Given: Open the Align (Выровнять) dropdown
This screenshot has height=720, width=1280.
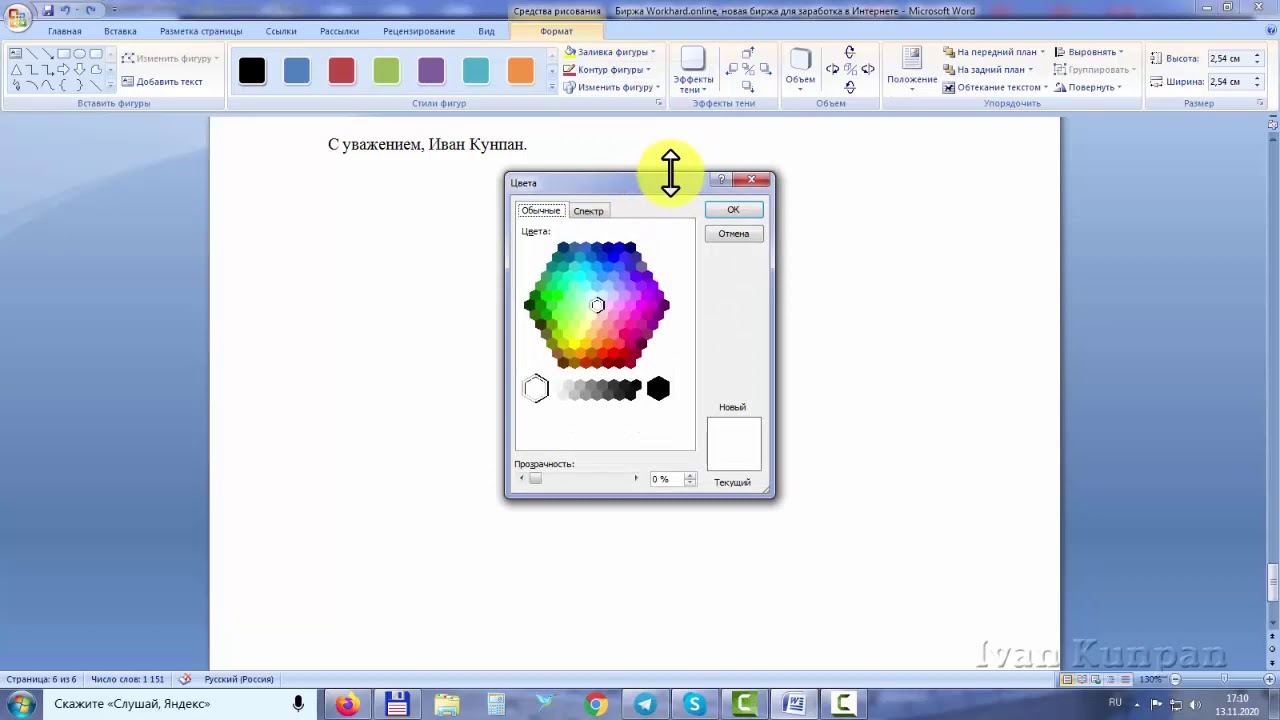Looking at the screenshot, I should point(1089,52).
